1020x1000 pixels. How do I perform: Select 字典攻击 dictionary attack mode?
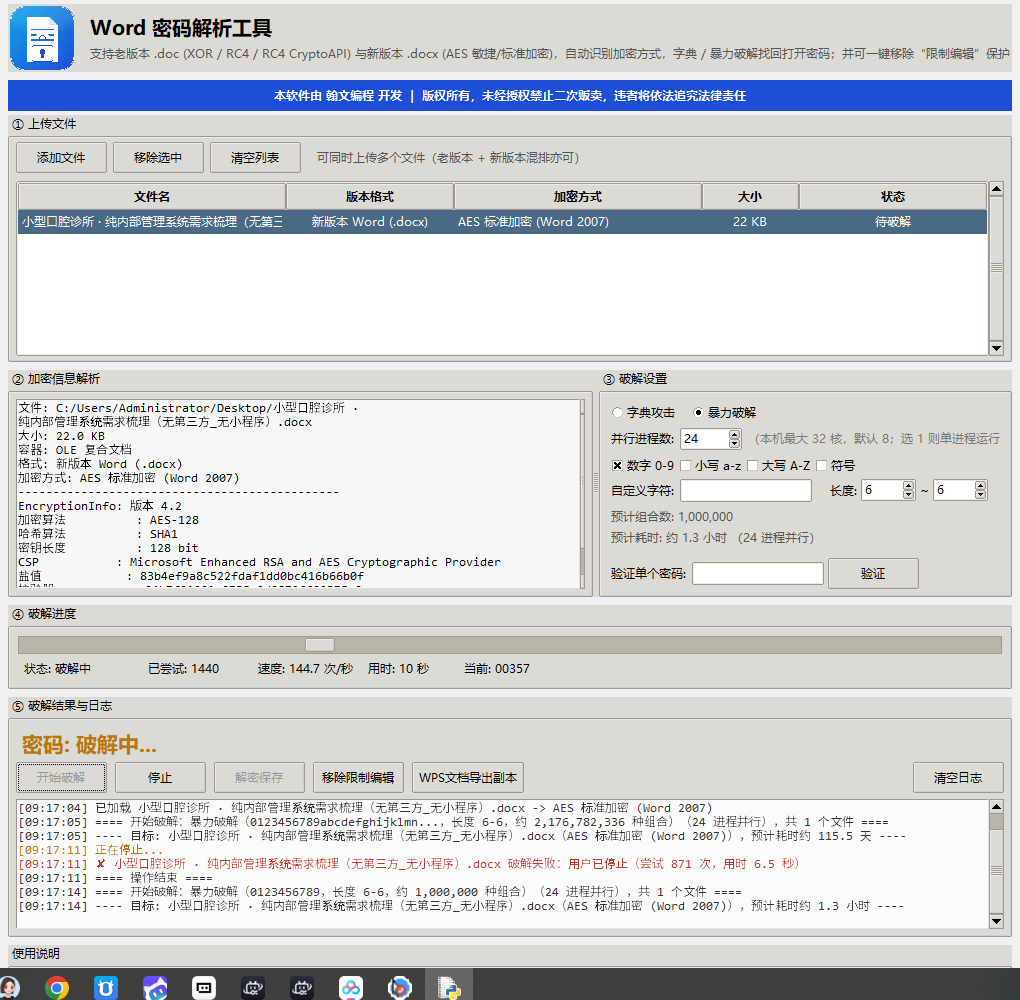(x=643, y=412)
